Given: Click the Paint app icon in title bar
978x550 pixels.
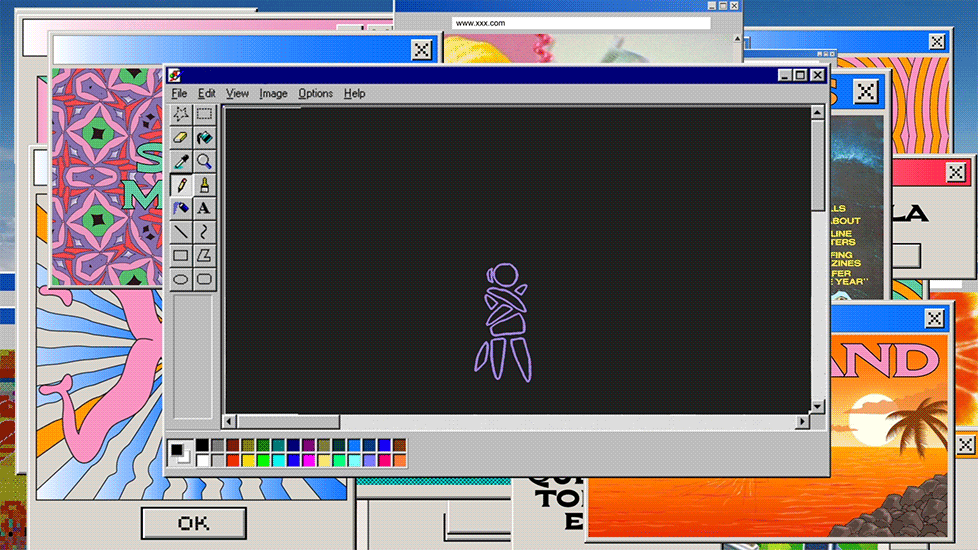Looking at the screenshot, I should pos(175,75).
